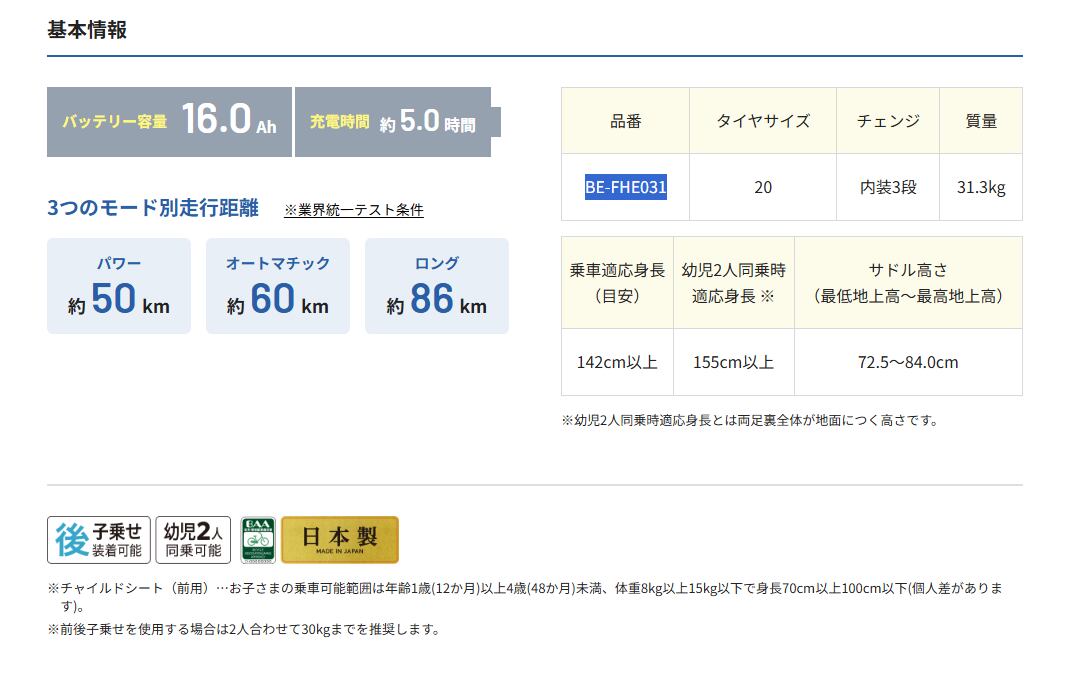Select the ロング 約86km mode card
Screen dimensions: 1078x675
point(437,286)
